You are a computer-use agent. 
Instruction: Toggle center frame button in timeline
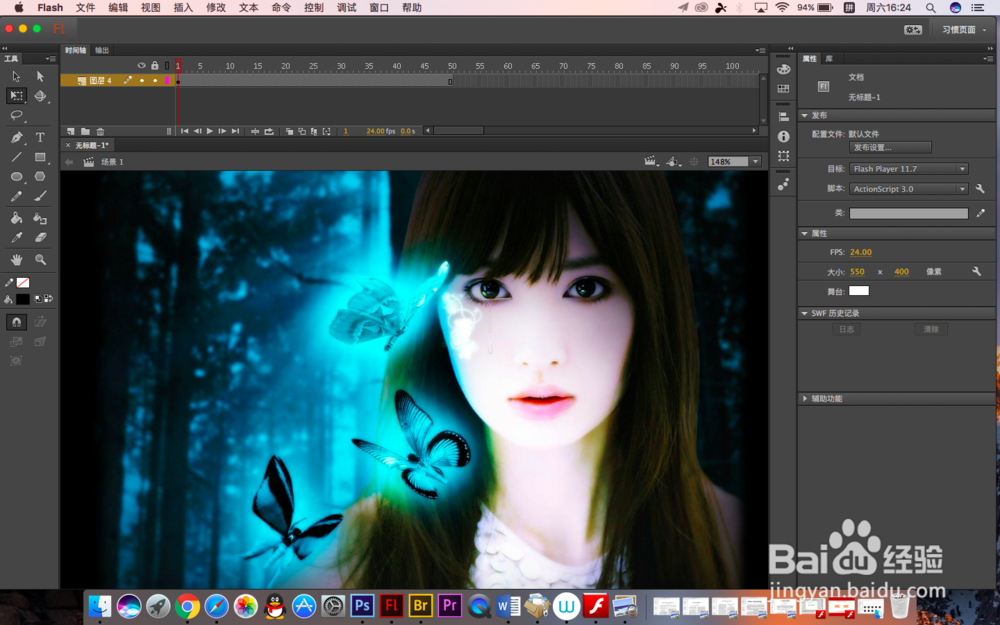255,131
